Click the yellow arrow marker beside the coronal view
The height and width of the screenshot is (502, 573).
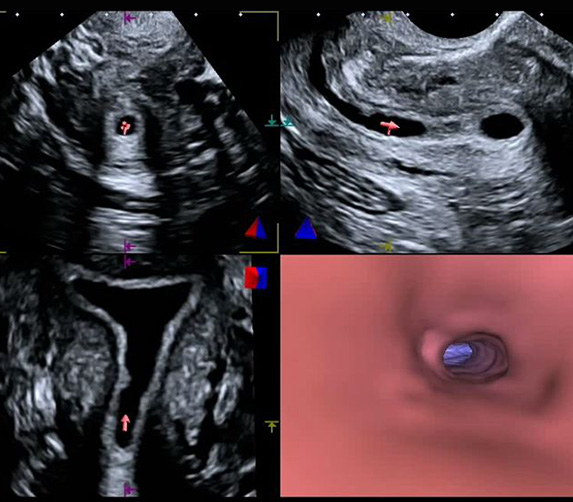click(271, 426)
